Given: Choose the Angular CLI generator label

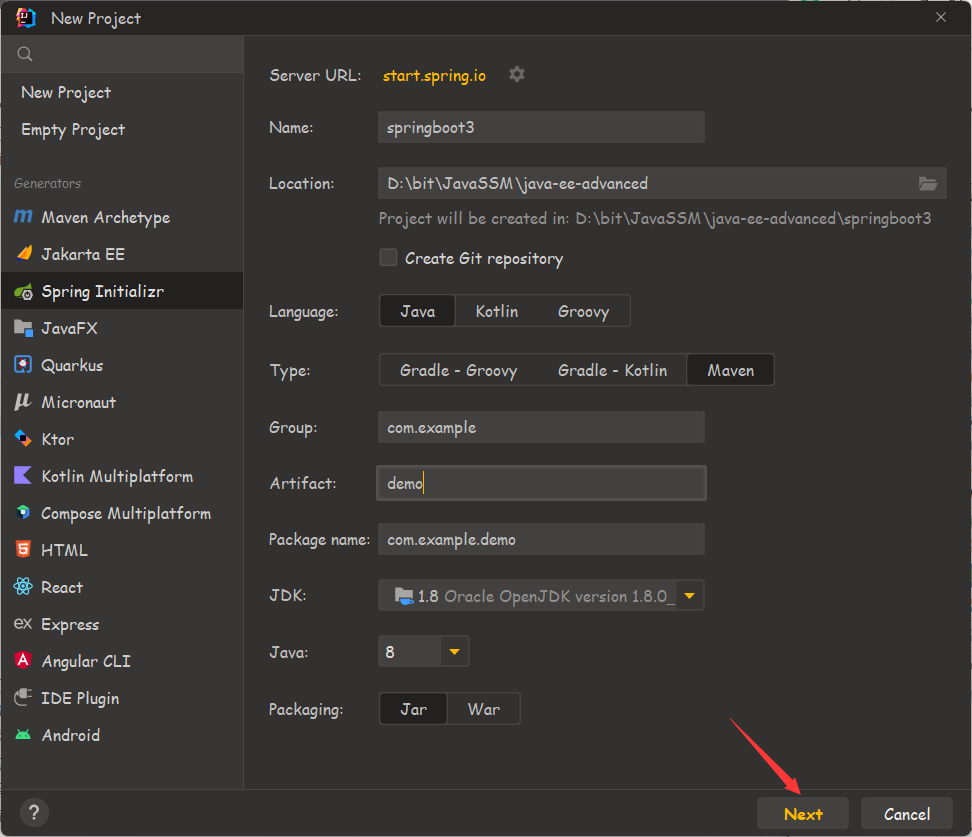Looking at the screenshot, I should tap(86, 661).
